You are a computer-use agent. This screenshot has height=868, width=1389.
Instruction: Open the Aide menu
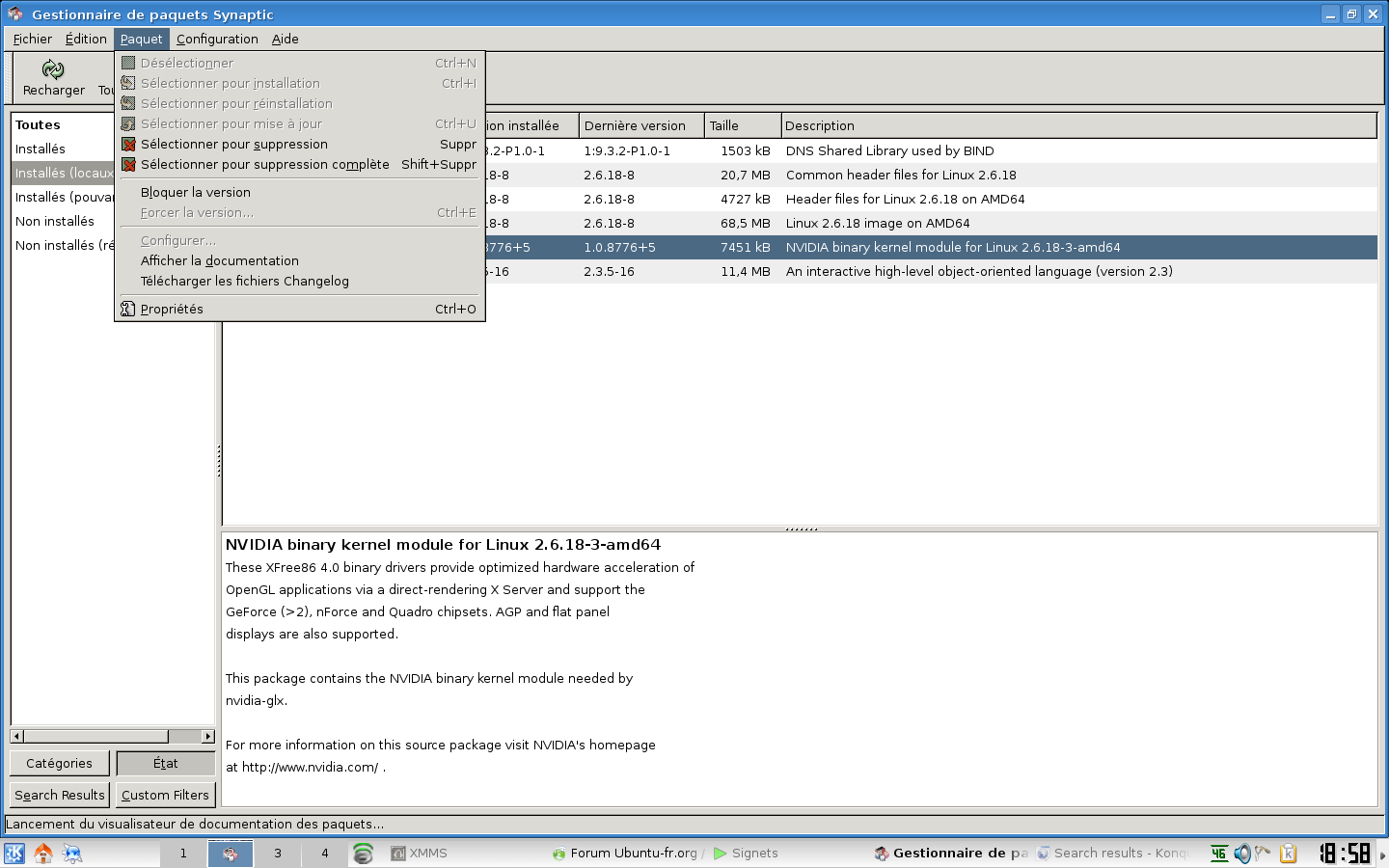pos(285,39)
